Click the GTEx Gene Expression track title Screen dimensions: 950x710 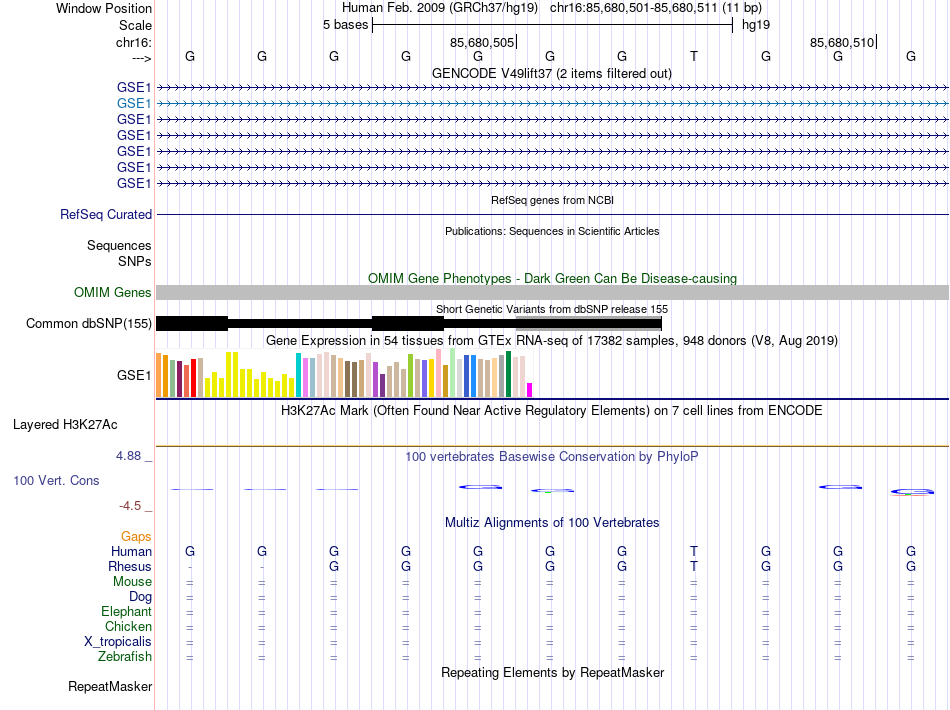(x=552, y=340)
